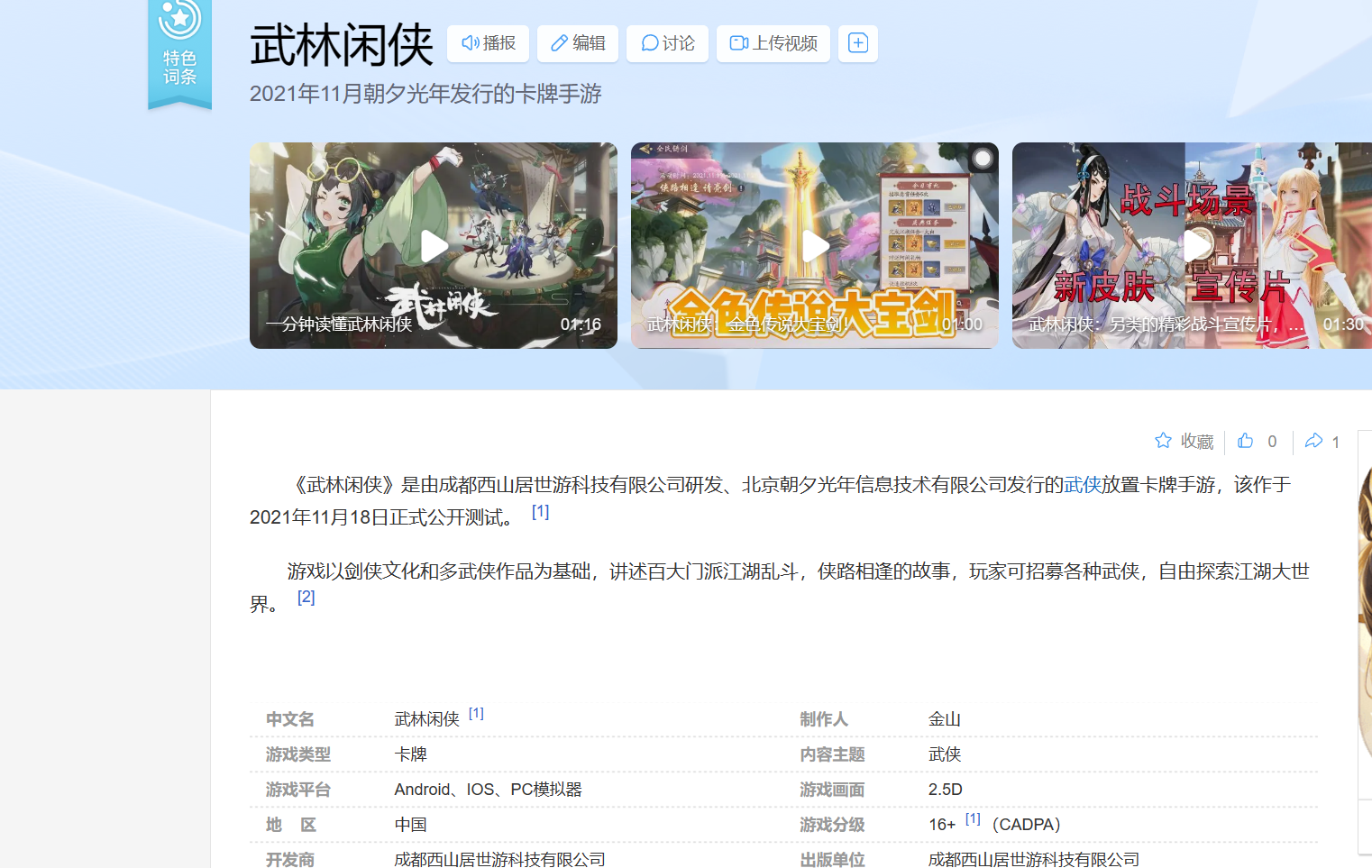Click the plus icon button beside 上传视频
The image size is (1372, 868).
point(858,43)
